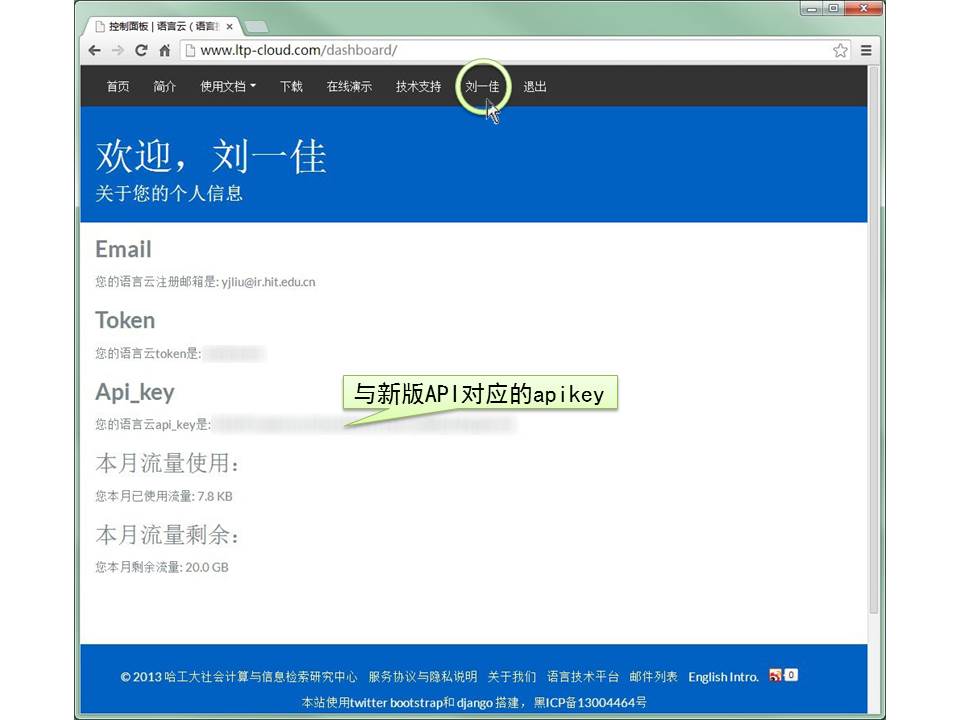Click the email yjliu@ir.hit.edu.cn text
Image resolution: width=960 pixels, height=720 pixels.
point(268,282)
